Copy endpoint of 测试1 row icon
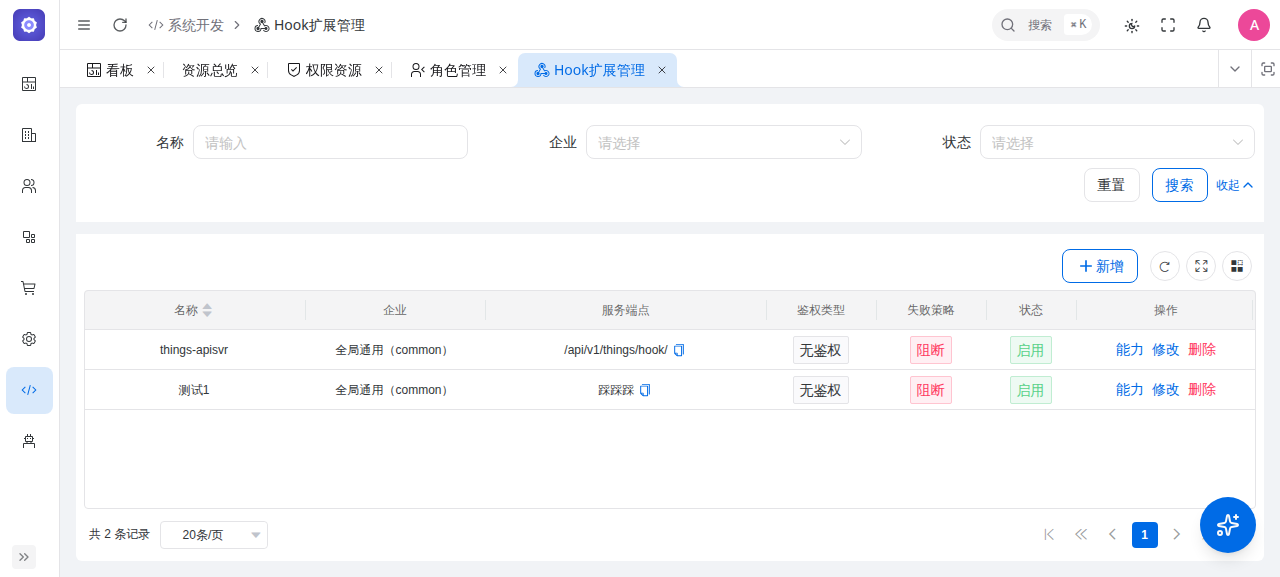The width and height of the screenshot is (1280, 577). point(645,390)
